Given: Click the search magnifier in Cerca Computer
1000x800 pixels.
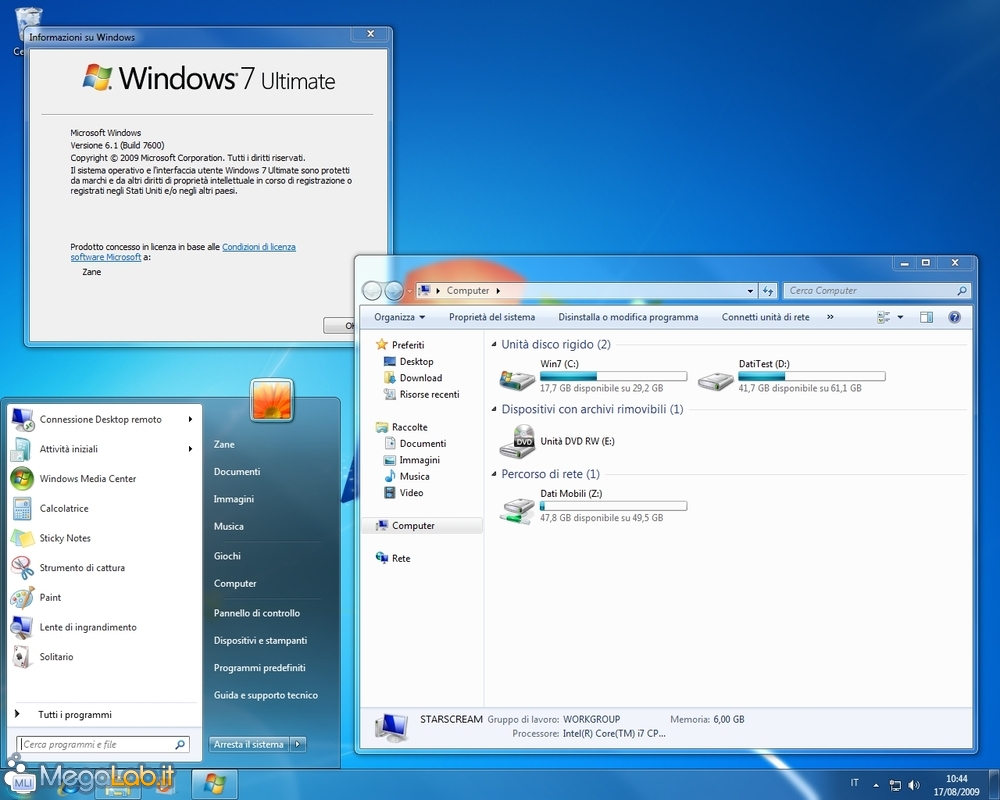Looking at the screenshot, I should (x=962, y=291).
